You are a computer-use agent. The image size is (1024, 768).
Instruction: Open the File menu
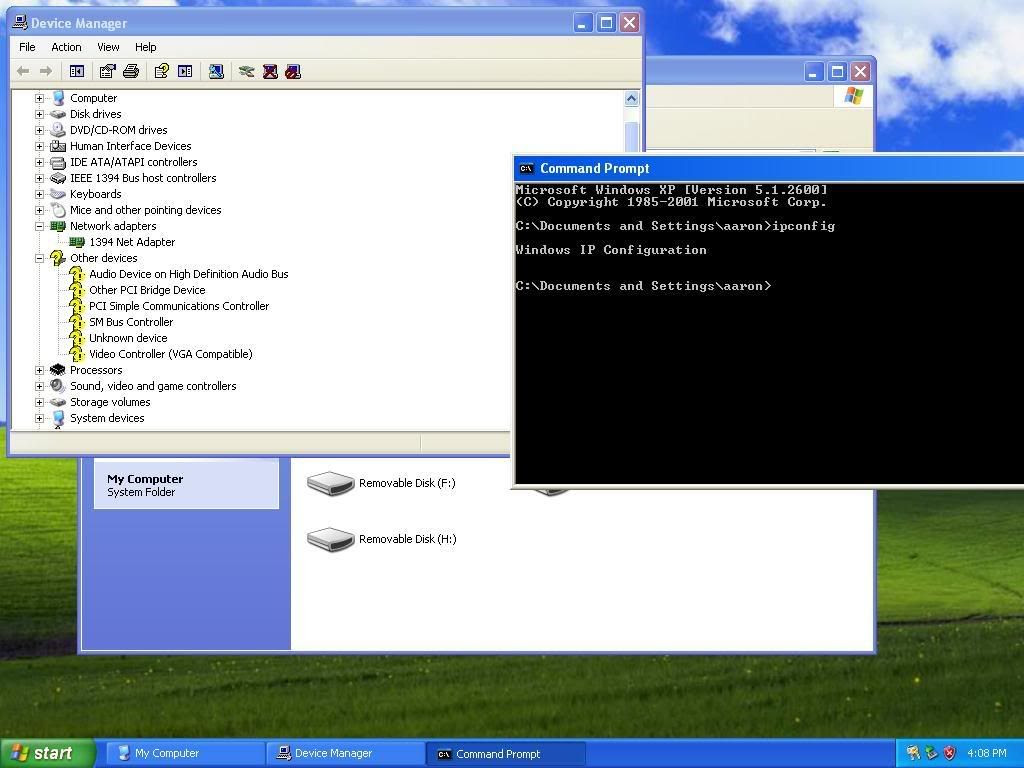(27, 47)
